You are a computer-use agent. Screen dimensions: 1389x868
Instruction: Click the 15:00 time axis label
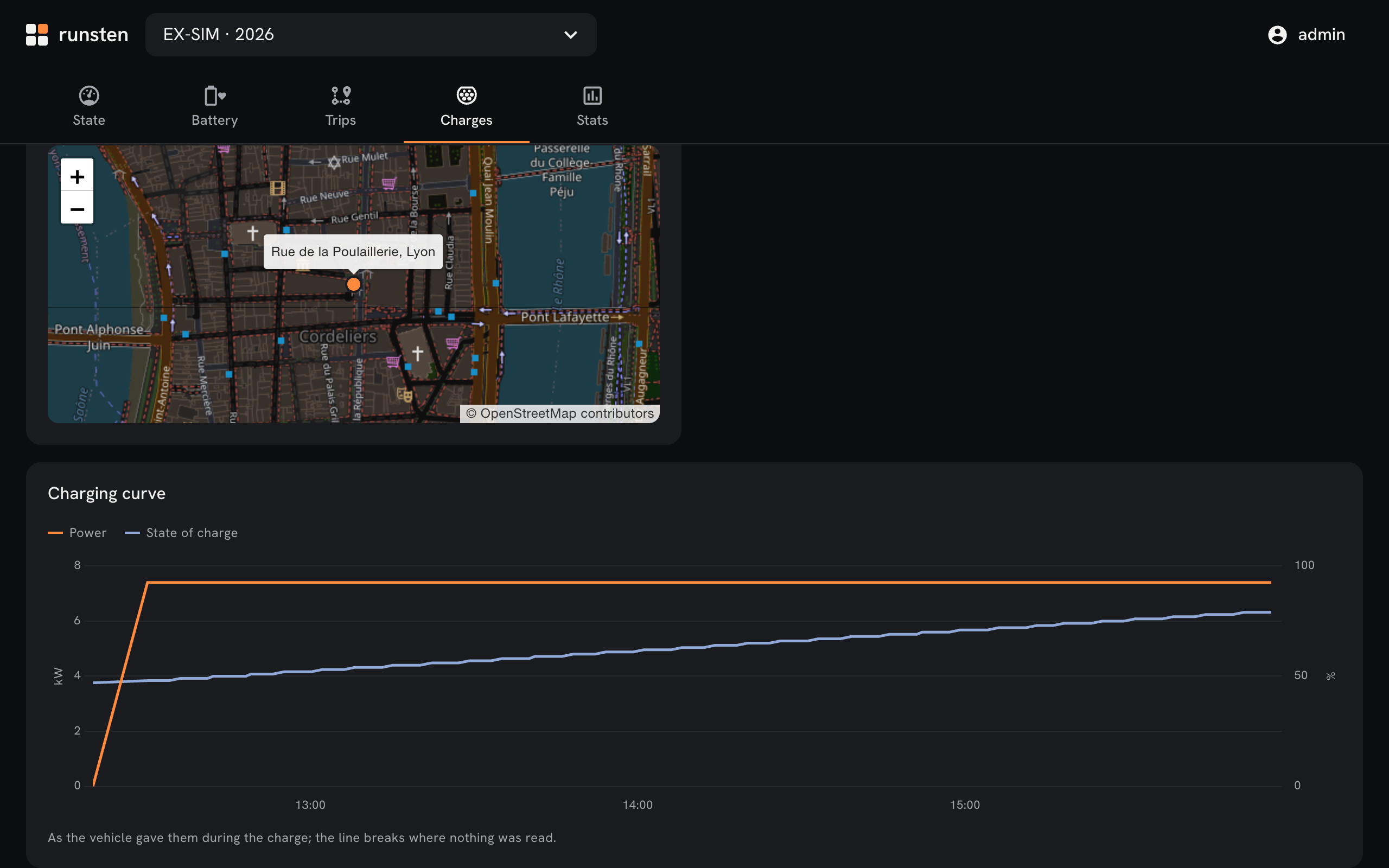click(965, 805)
